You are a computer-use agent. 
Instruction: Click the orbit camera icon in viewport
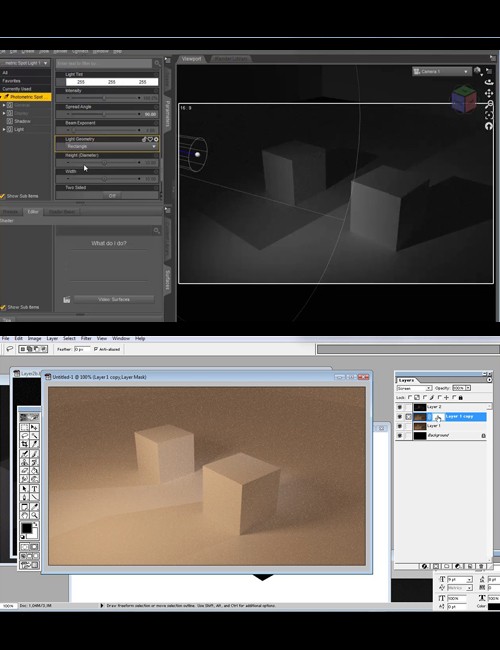pyautogui.click(x=489, y=82)
